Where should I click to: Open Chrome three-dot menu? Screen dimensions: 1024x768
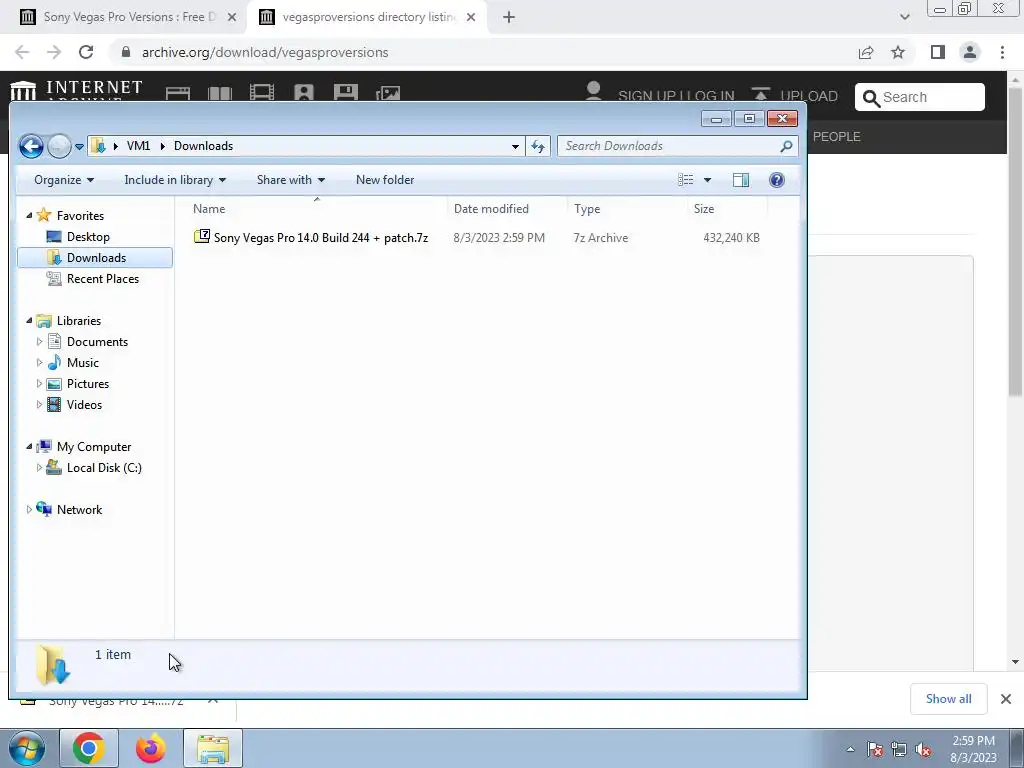(x=1002, y=52)
